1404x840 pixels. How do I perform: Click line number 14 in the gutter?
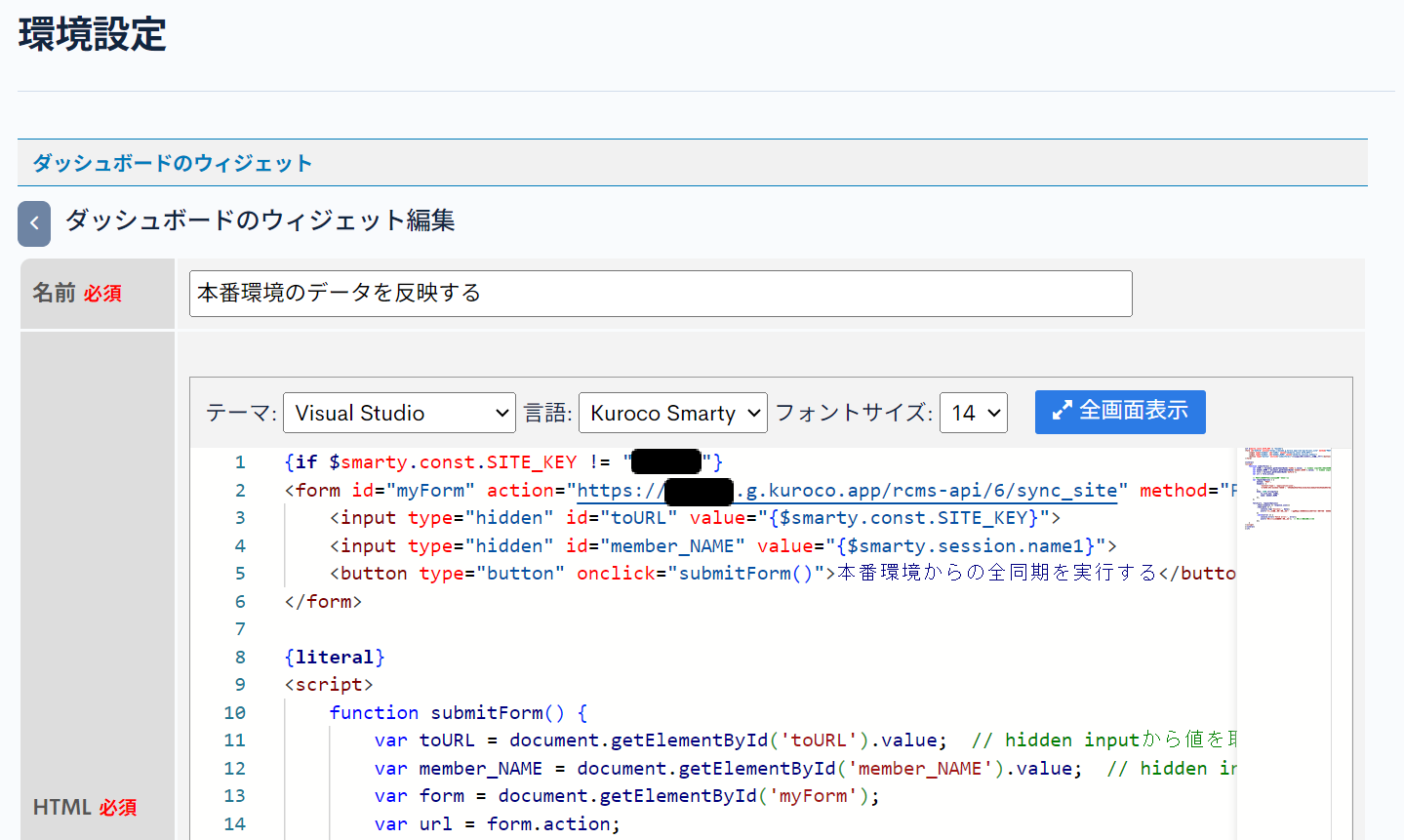[x=235, y=824]
